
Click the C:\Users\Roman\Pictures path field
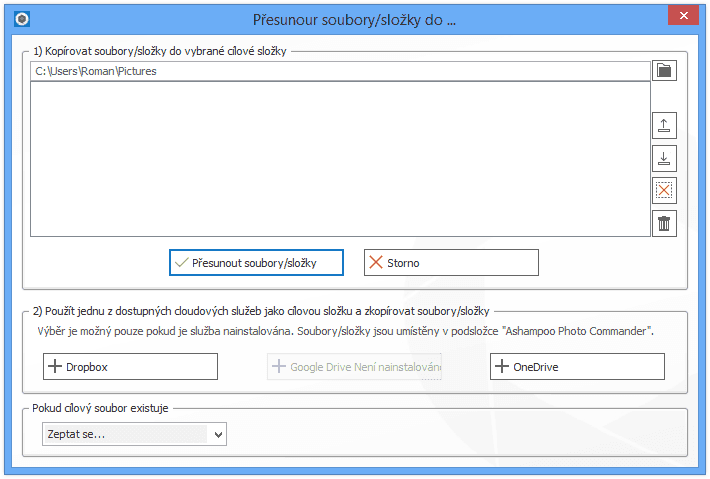click(x=341, y=71)
